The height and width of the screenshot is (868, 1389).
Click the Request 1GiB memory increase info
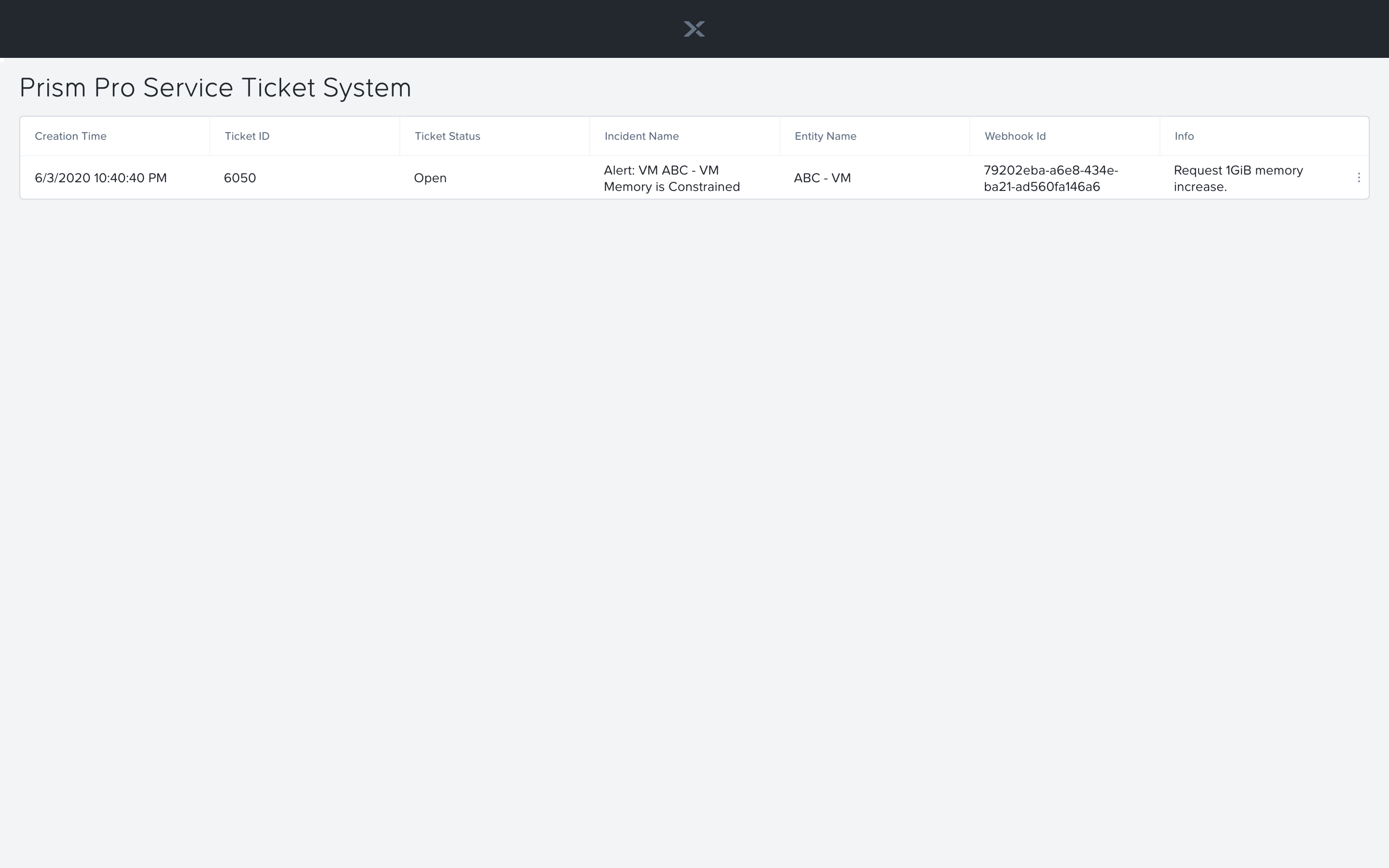tap(1238, 178)
